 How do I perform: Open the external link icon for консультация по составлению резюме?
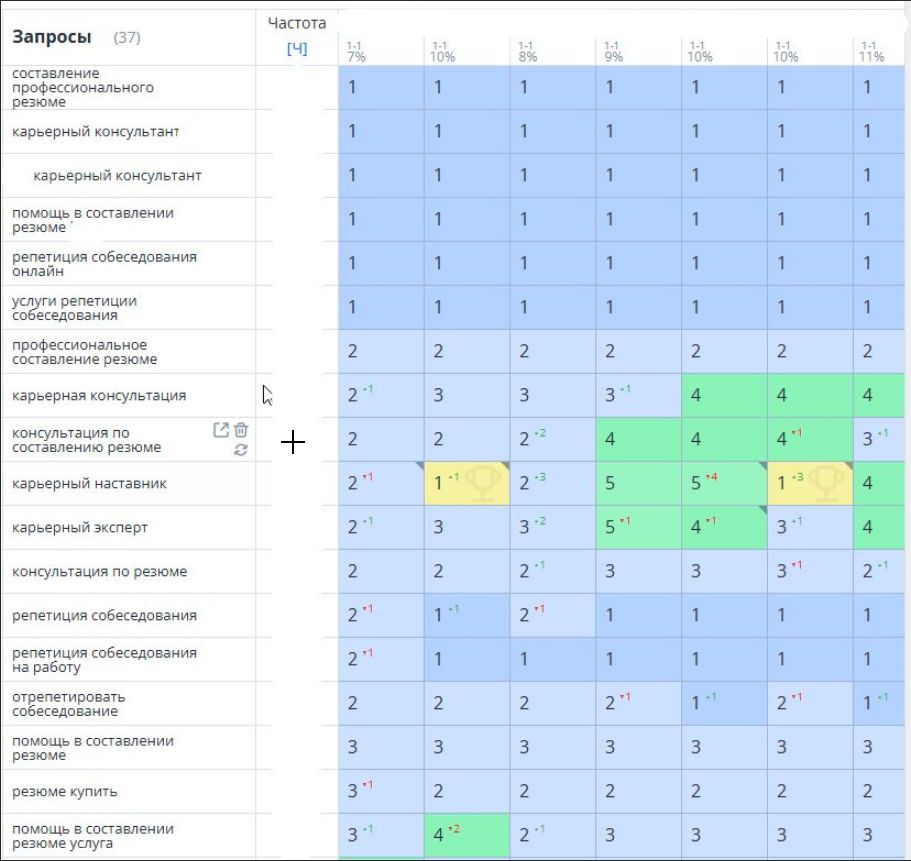(221, 430)
